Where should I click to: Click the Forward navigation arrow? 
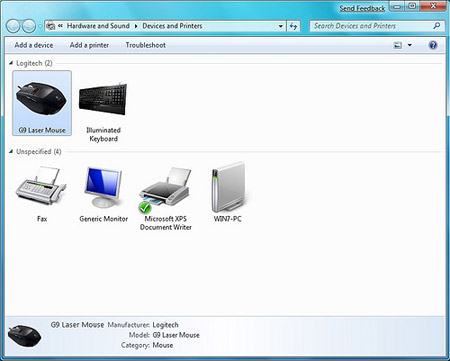tap(29, 26)
